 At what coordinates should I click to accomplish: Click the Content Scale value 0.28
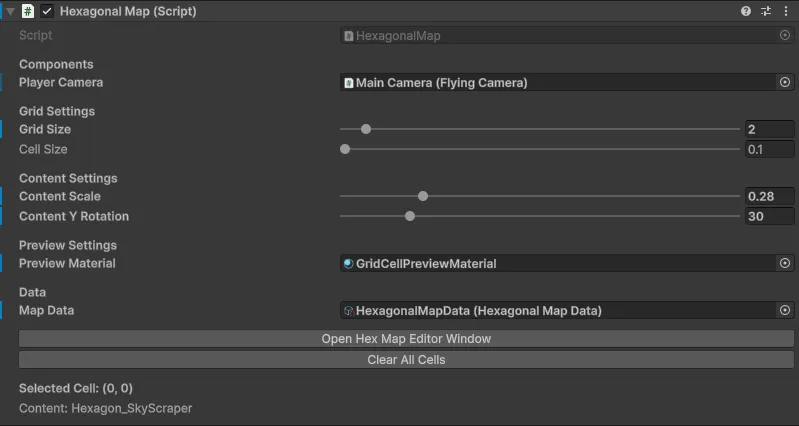coord(769,196)
